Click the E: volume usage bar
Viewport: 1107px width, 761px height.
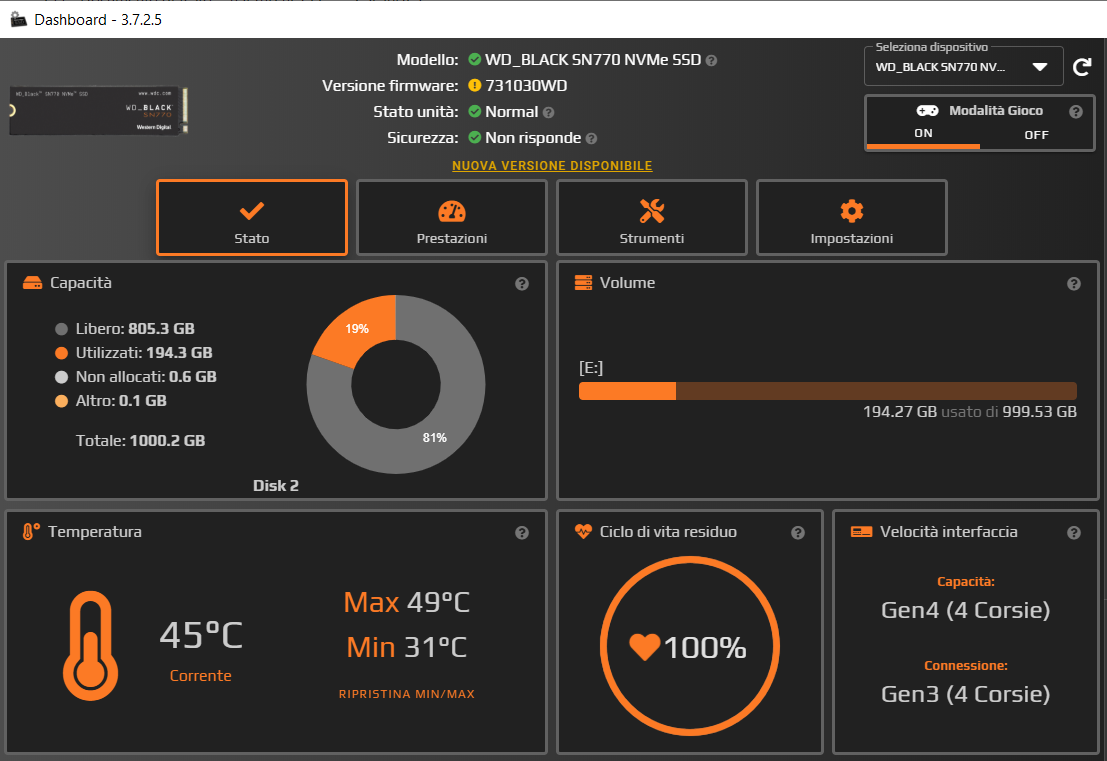tap(827, 391)
